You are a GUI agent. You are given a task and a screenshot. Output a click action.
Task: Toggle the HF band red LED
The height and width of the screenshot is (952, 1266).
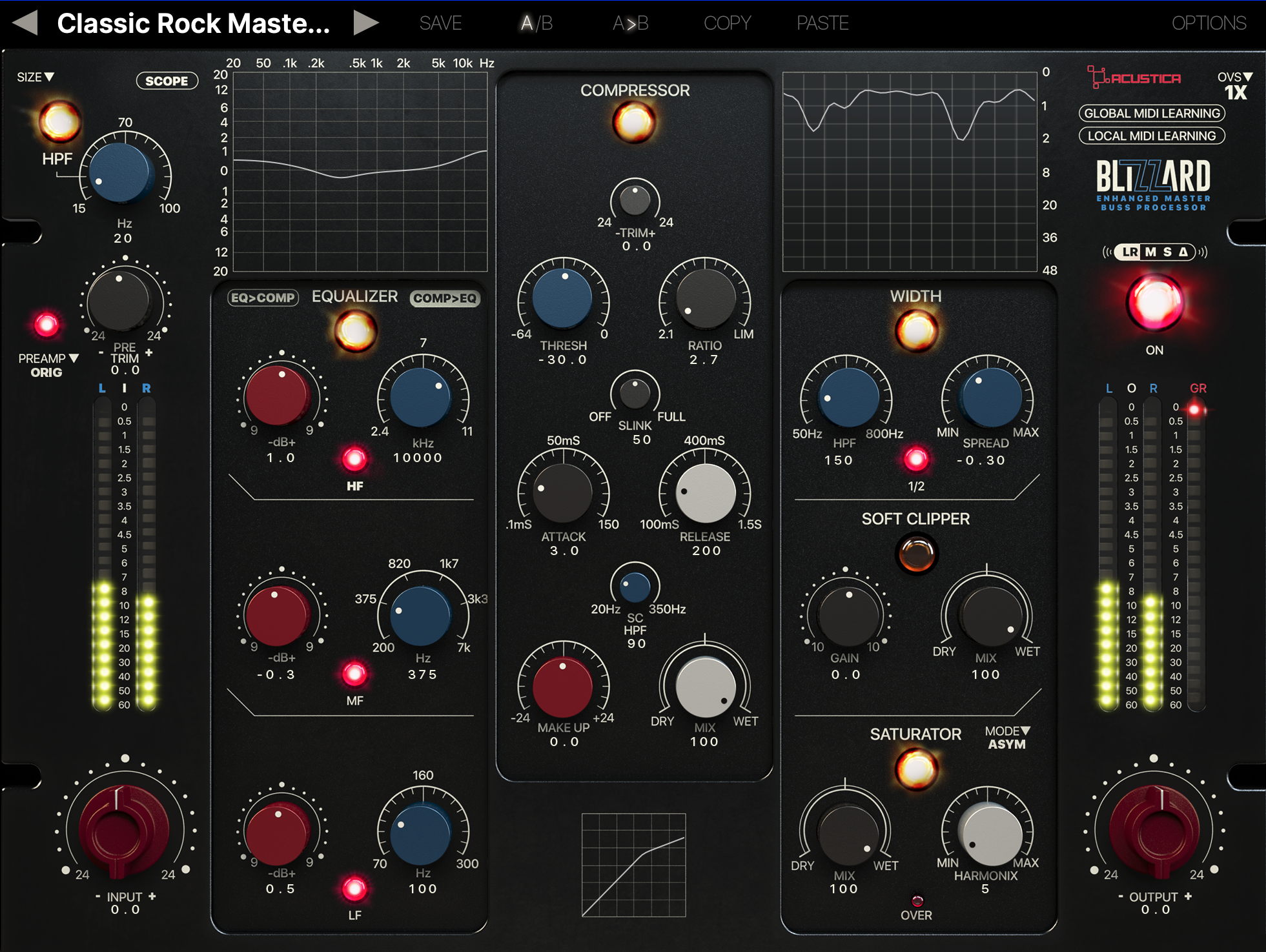[x=354, y=459]
